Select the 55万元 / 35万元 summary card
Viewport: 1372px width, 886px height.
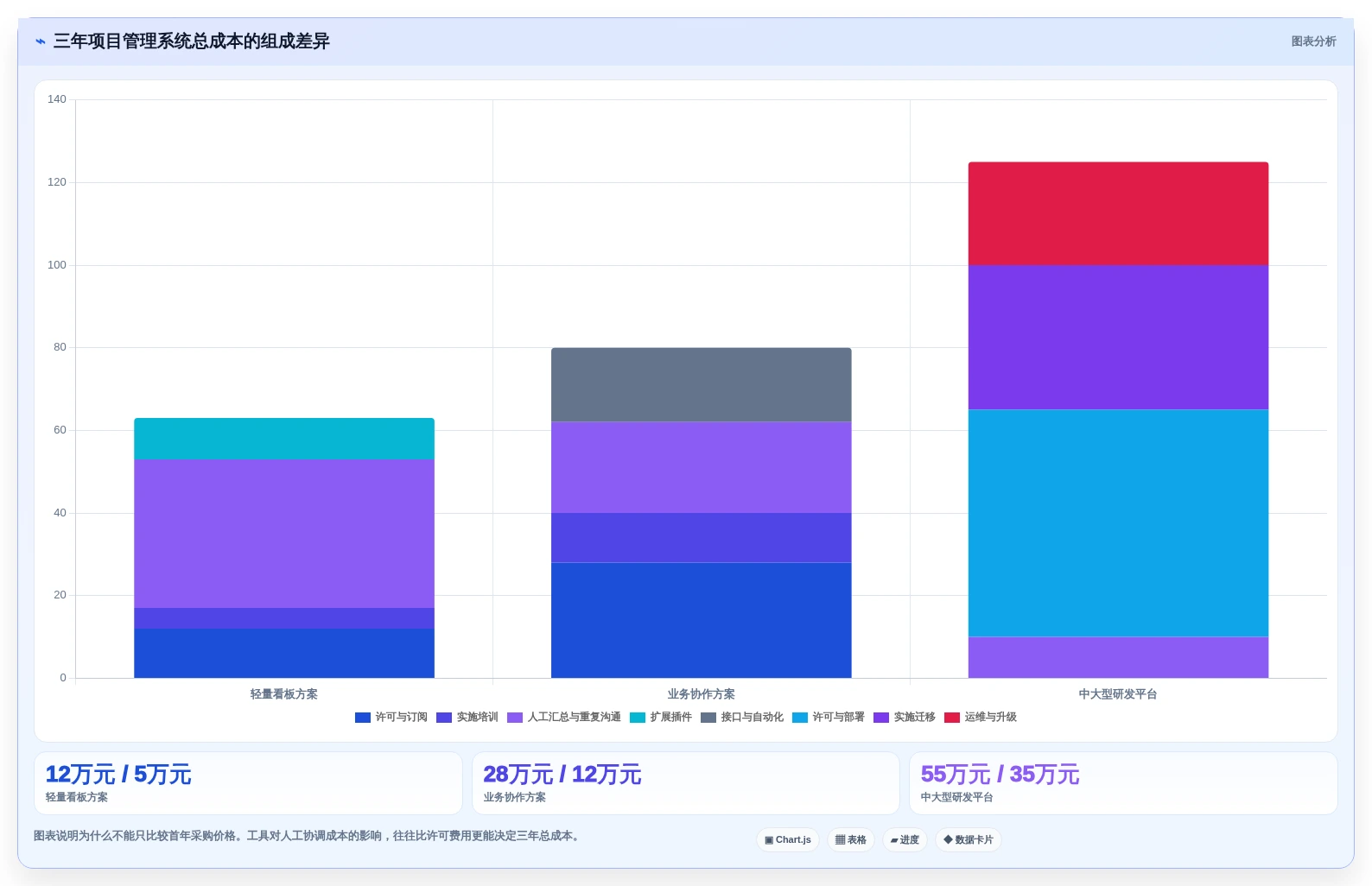point(1123,783)
